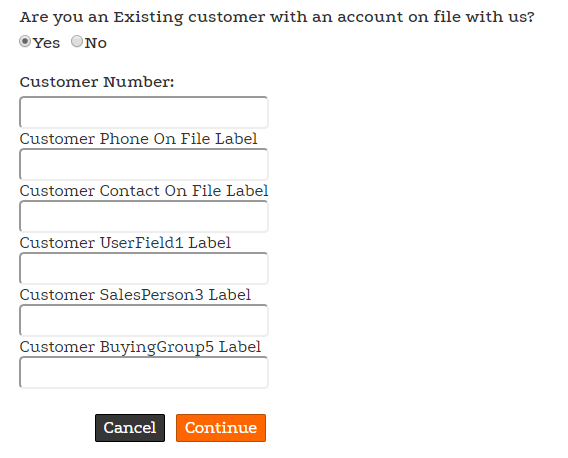Focus the Customer Number input field

pyautogui.click(x=144, y=112)
